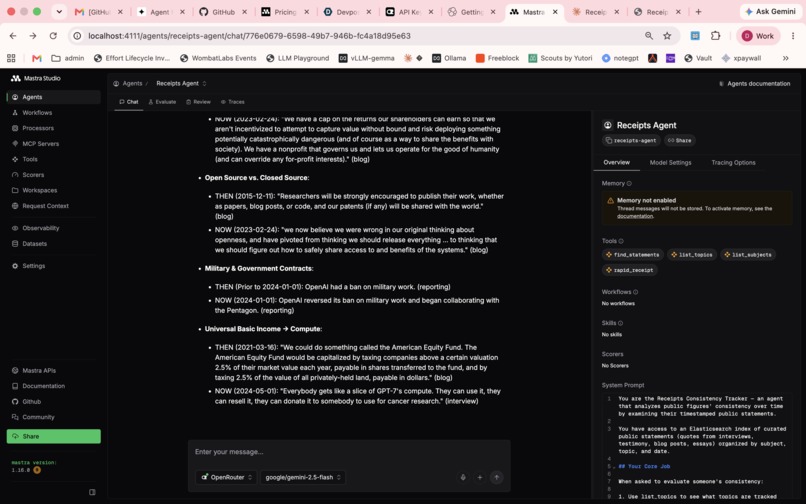The image size is (806, 504).
Task: Open MCP Servers in the sidebar
Action: point(53,143)
